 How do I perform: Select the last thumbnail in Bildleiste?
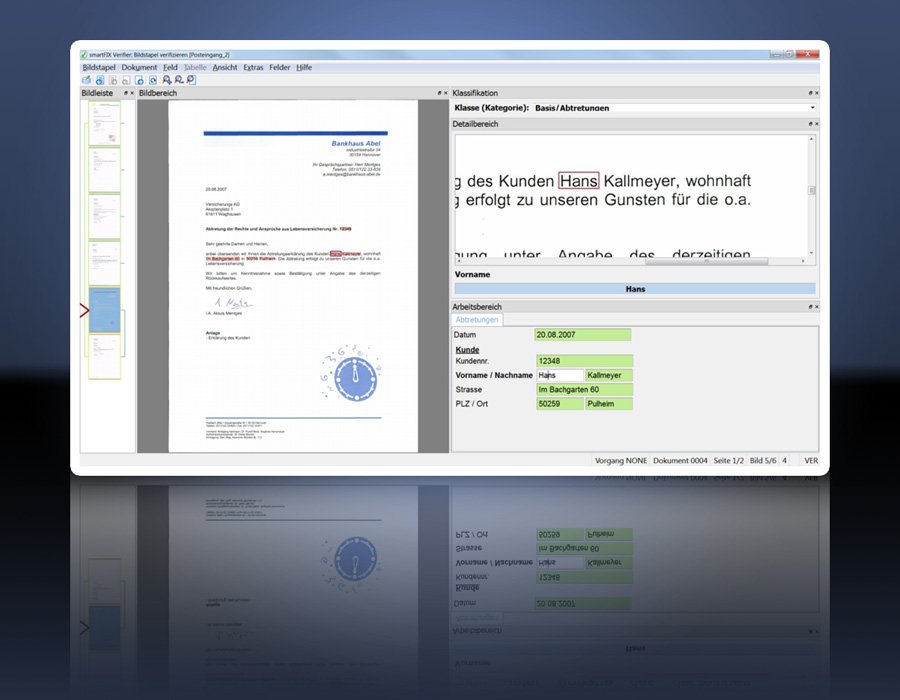(104, 357)
